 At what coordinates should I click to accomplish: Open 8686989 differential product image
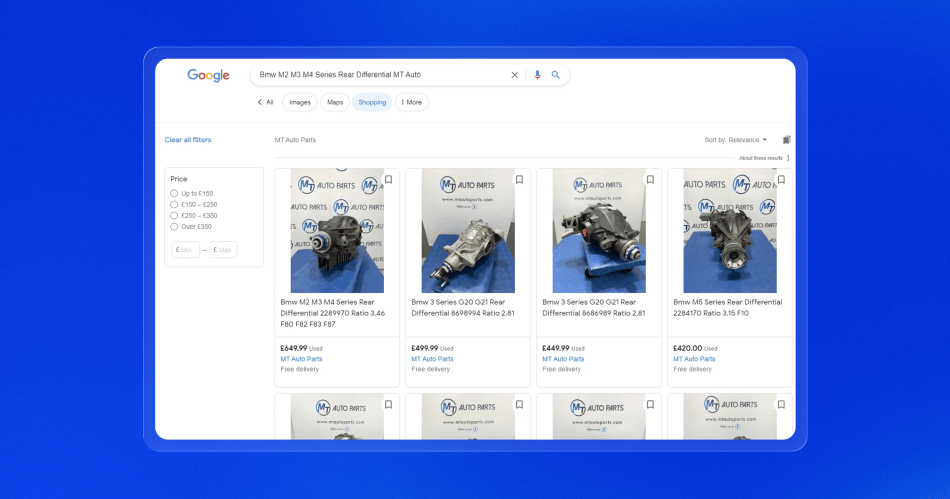click(x=599, y=231)
